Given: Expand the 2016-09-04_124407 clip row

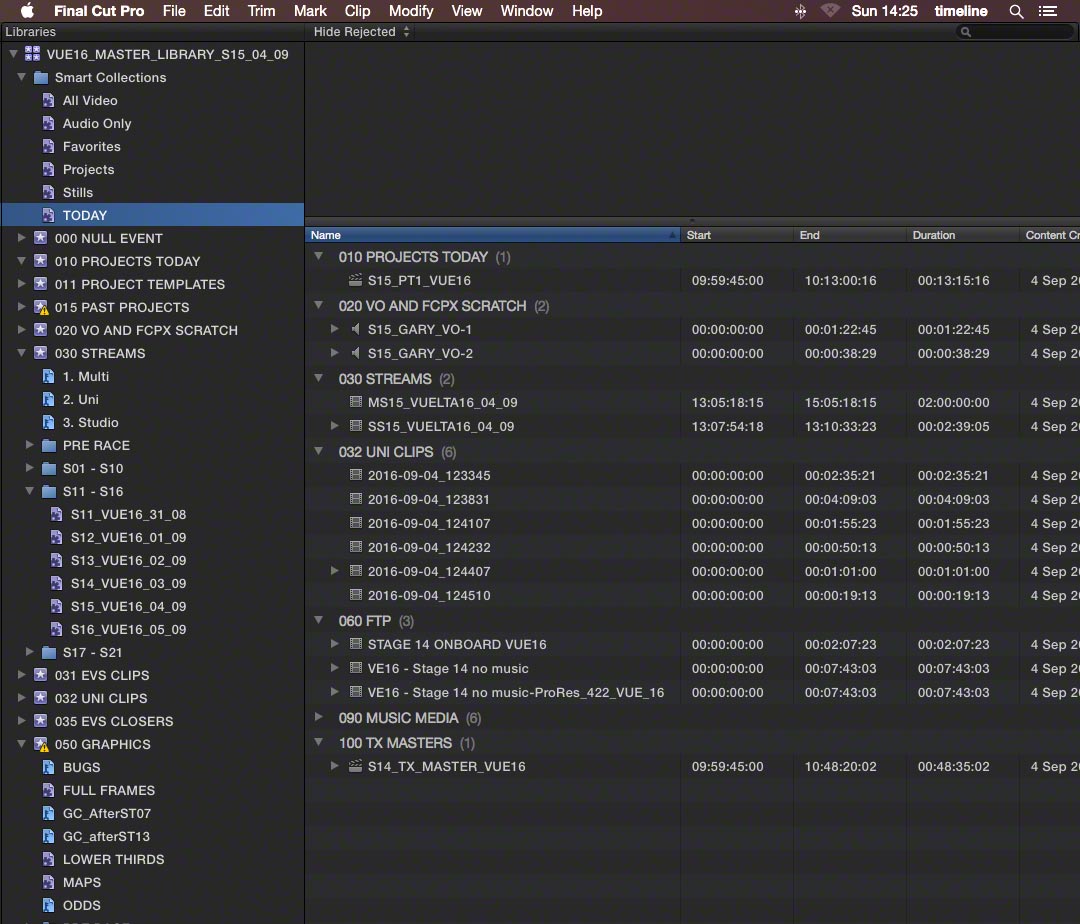Looking at the screenshot, I should tap(335, 571).
